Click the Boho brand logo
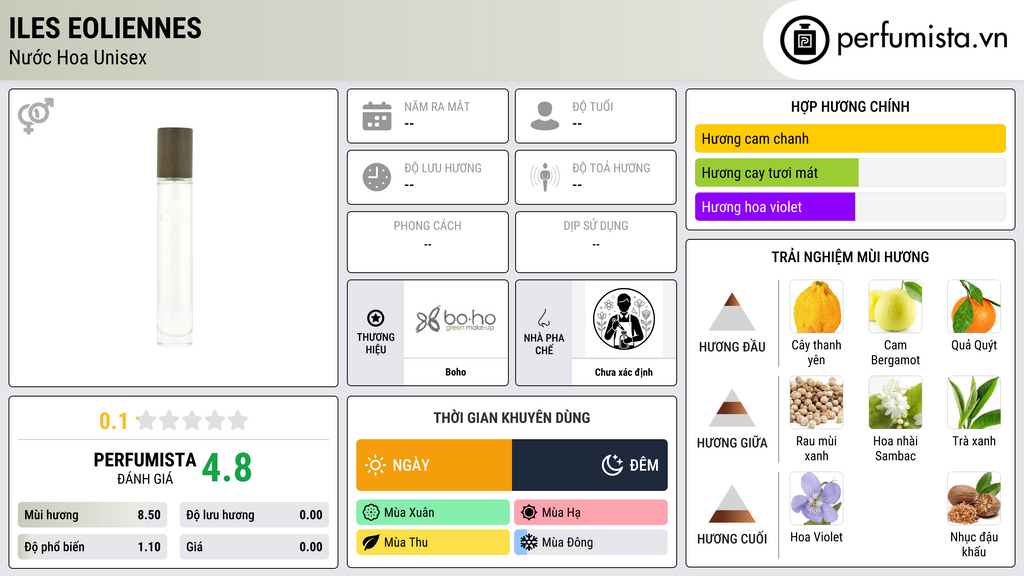 pyautogui.click(x=456, y=319)
